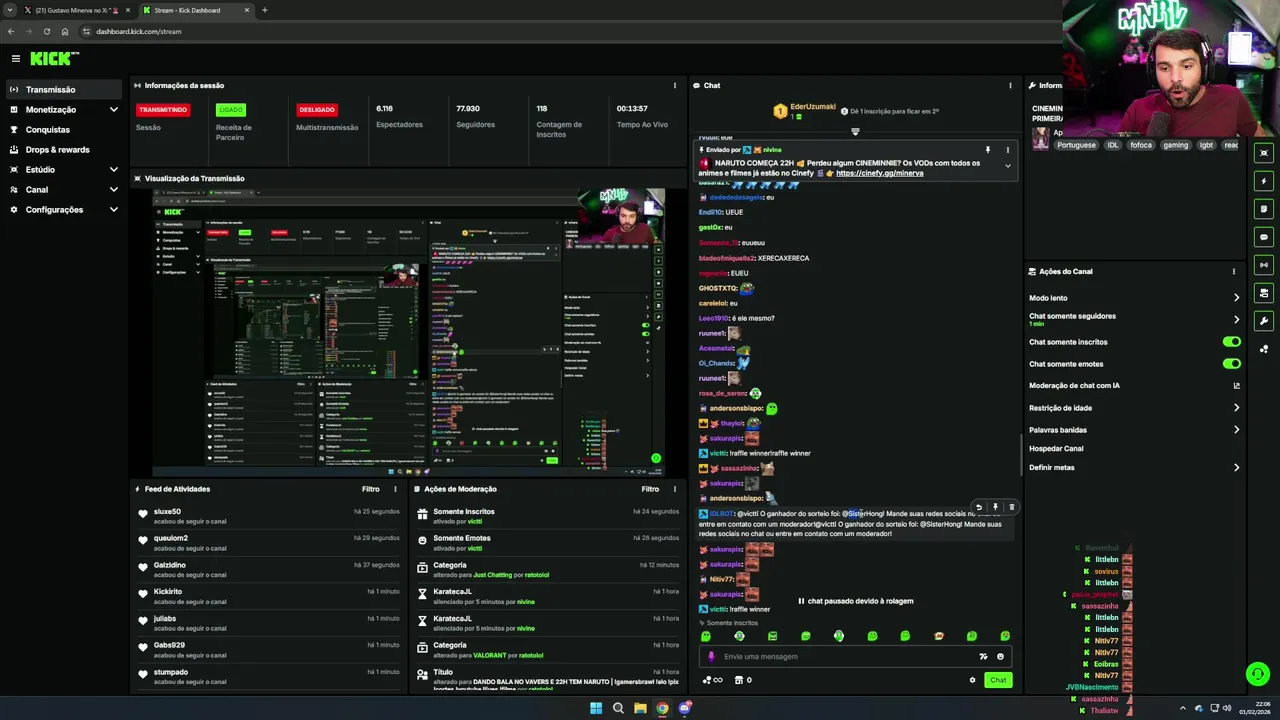The width and height of the screenshot is (1280, 720).
Task: Open the cinefy.gg/minerva link in pinned message
Action: (879, 173)
